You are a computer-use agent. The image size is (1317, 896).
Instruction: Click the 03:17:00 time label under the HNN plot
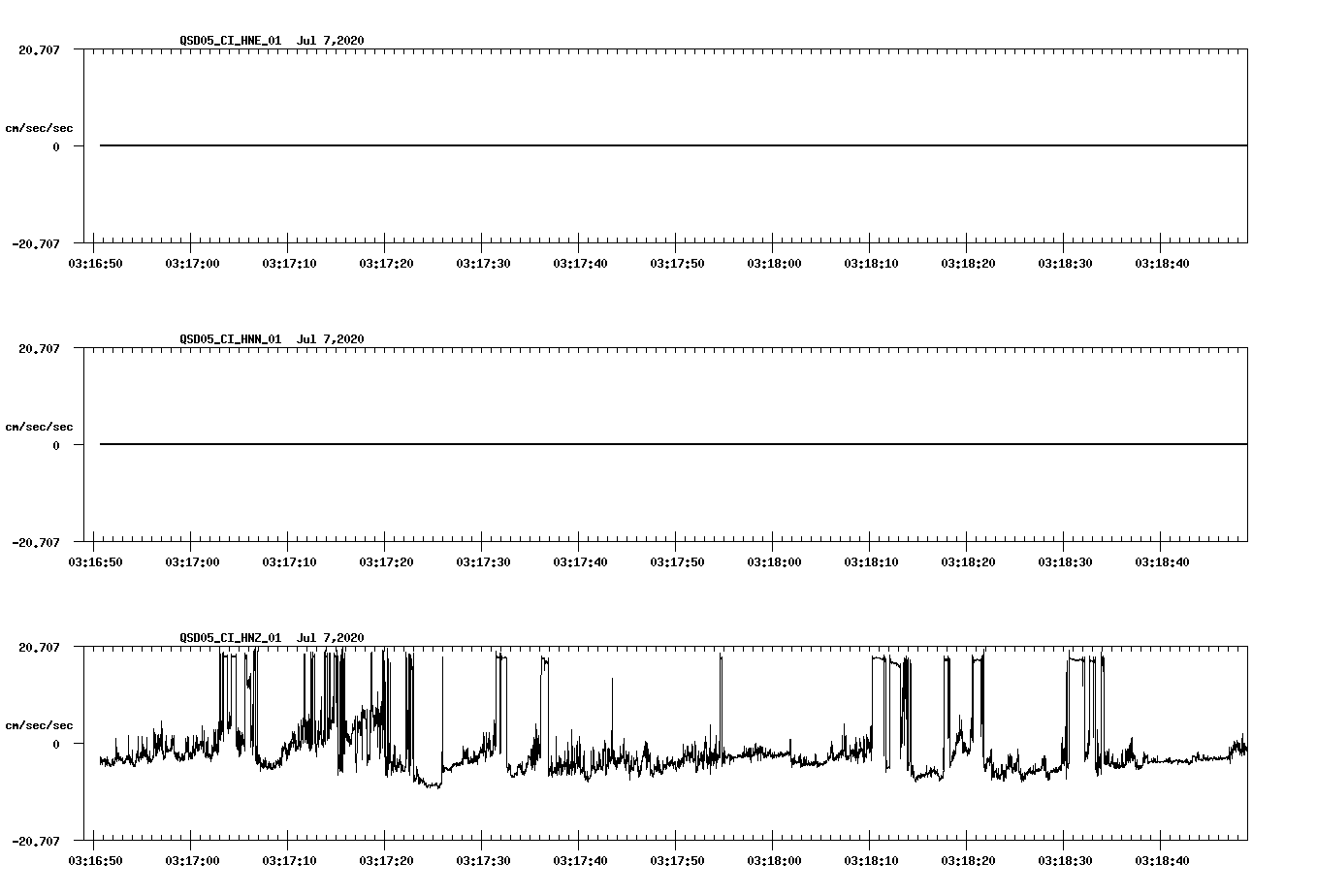(192, 561)
